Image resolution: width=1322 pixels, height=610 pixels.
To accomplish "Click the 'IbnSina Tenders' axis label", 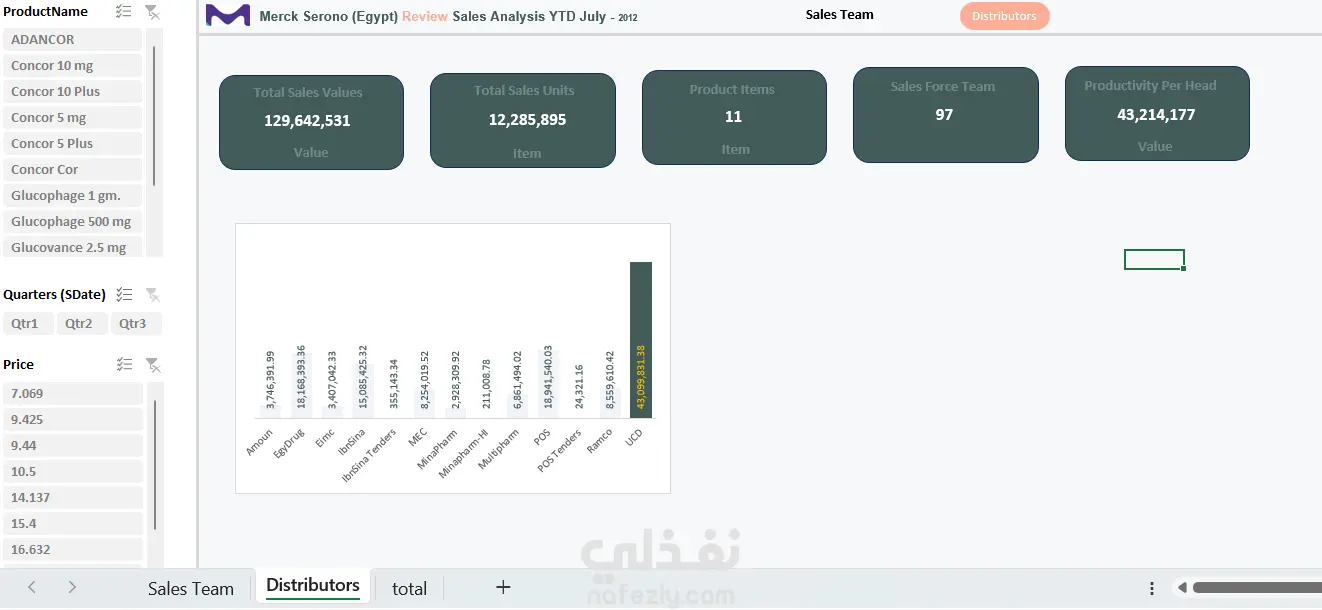I will point(370,456).
